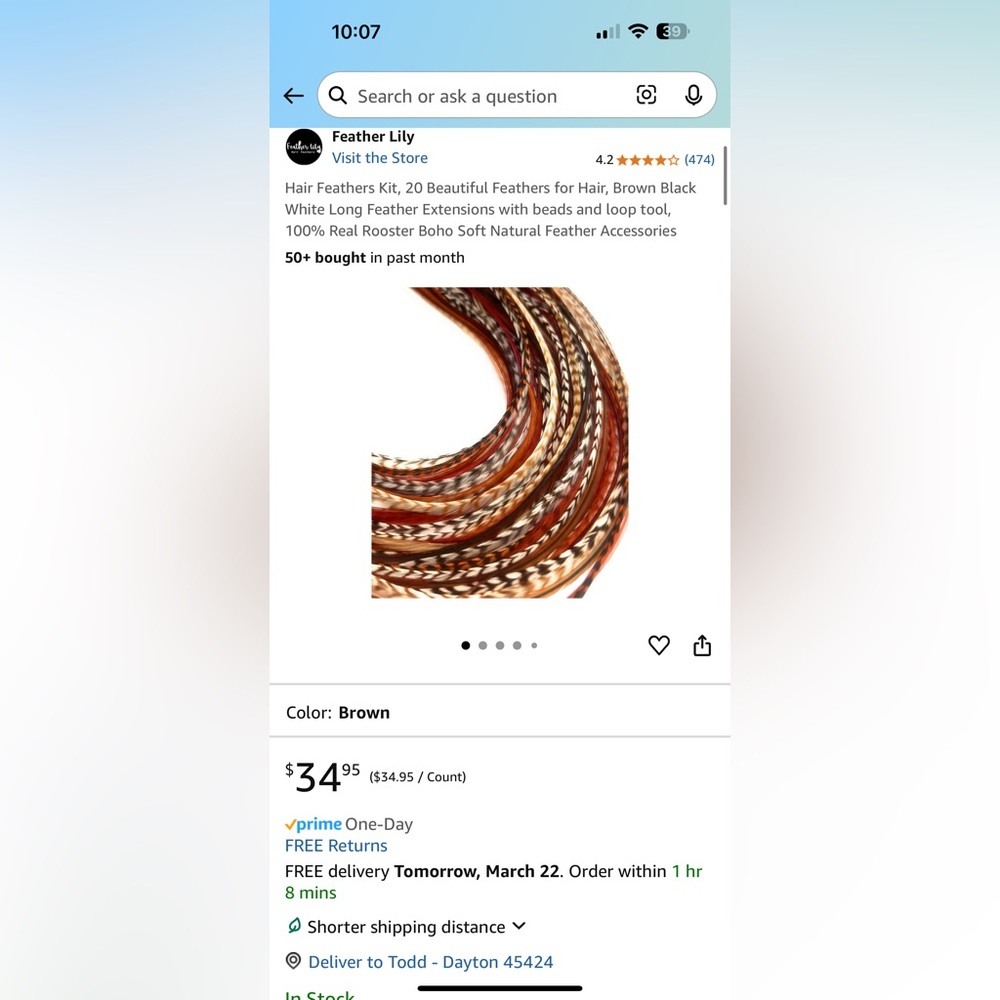Tap the back arrow icon
This screenshot has height=1000, width=1000.
tap(293, 96)
